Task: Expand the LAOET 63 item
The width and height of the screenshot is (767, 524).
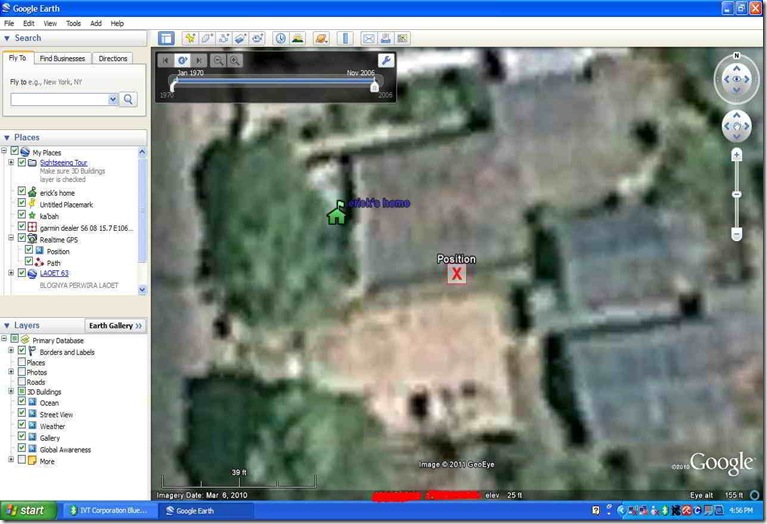Action: (11, 273)
